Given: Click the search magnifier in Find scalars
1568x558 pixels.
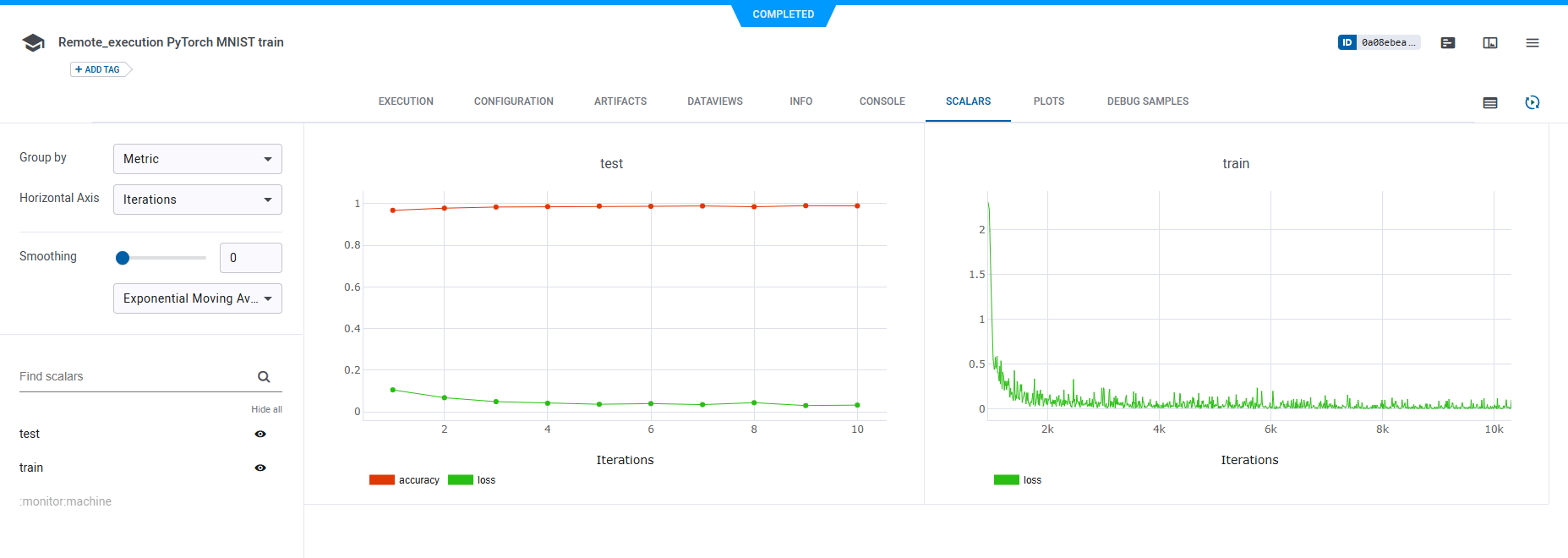Looking at the screenshot, I should tap(264, 377).
